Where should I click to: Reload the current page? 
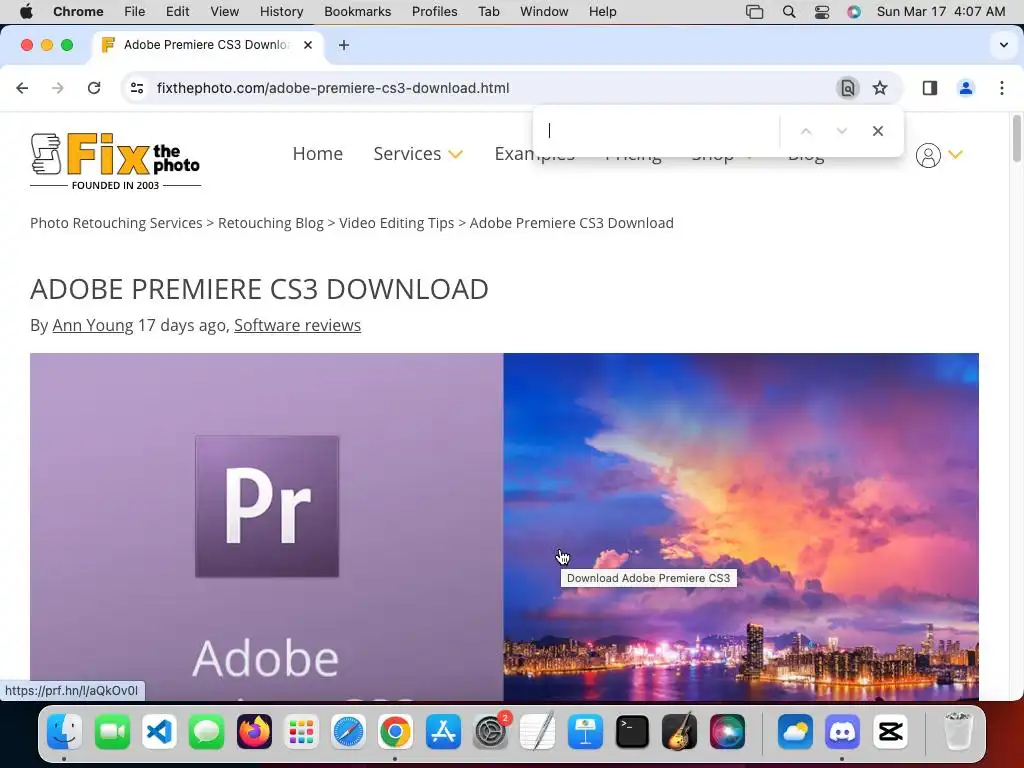point(94,88)
